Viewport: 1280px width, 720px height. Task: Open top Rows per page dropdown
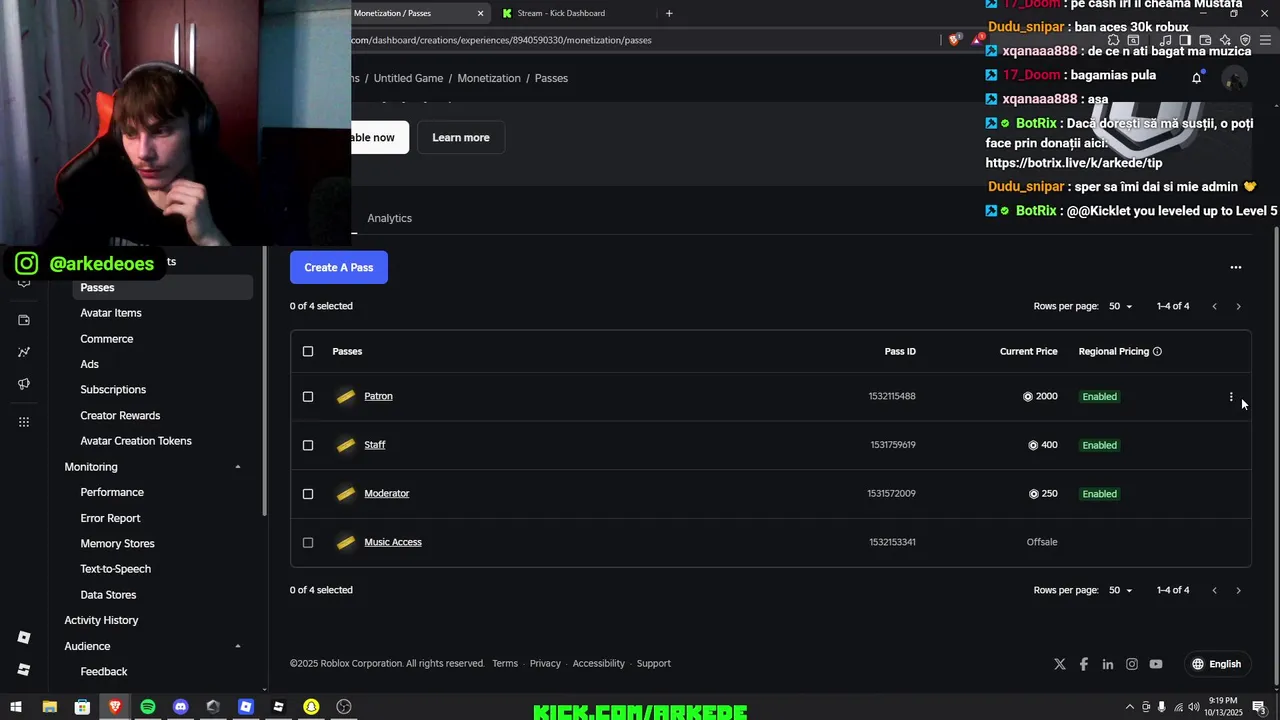coord(1120,306)
